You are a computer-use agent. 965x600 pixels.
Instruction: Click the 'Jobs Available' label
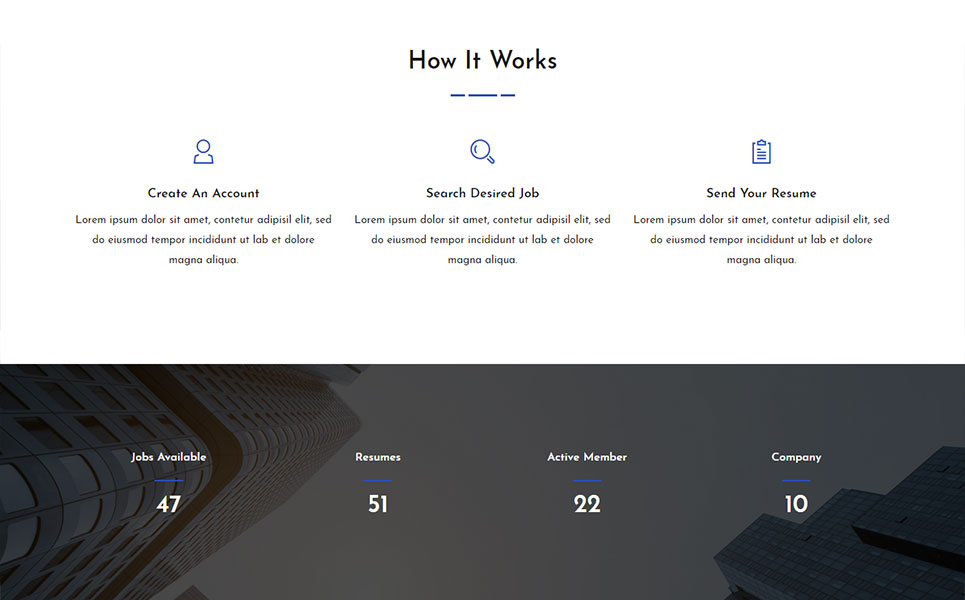[169, 457]
